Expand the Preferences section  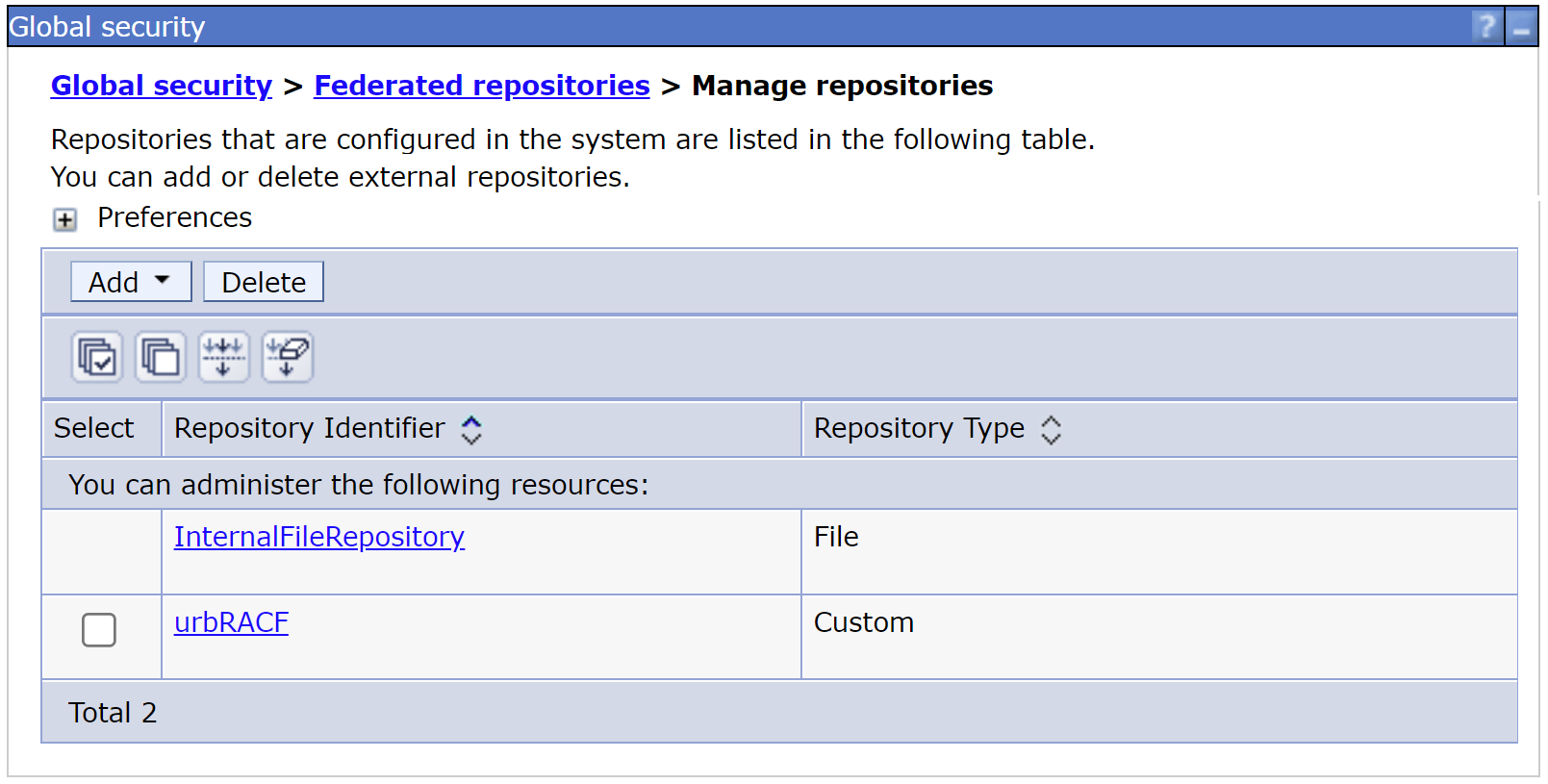[x=63, y=219]
